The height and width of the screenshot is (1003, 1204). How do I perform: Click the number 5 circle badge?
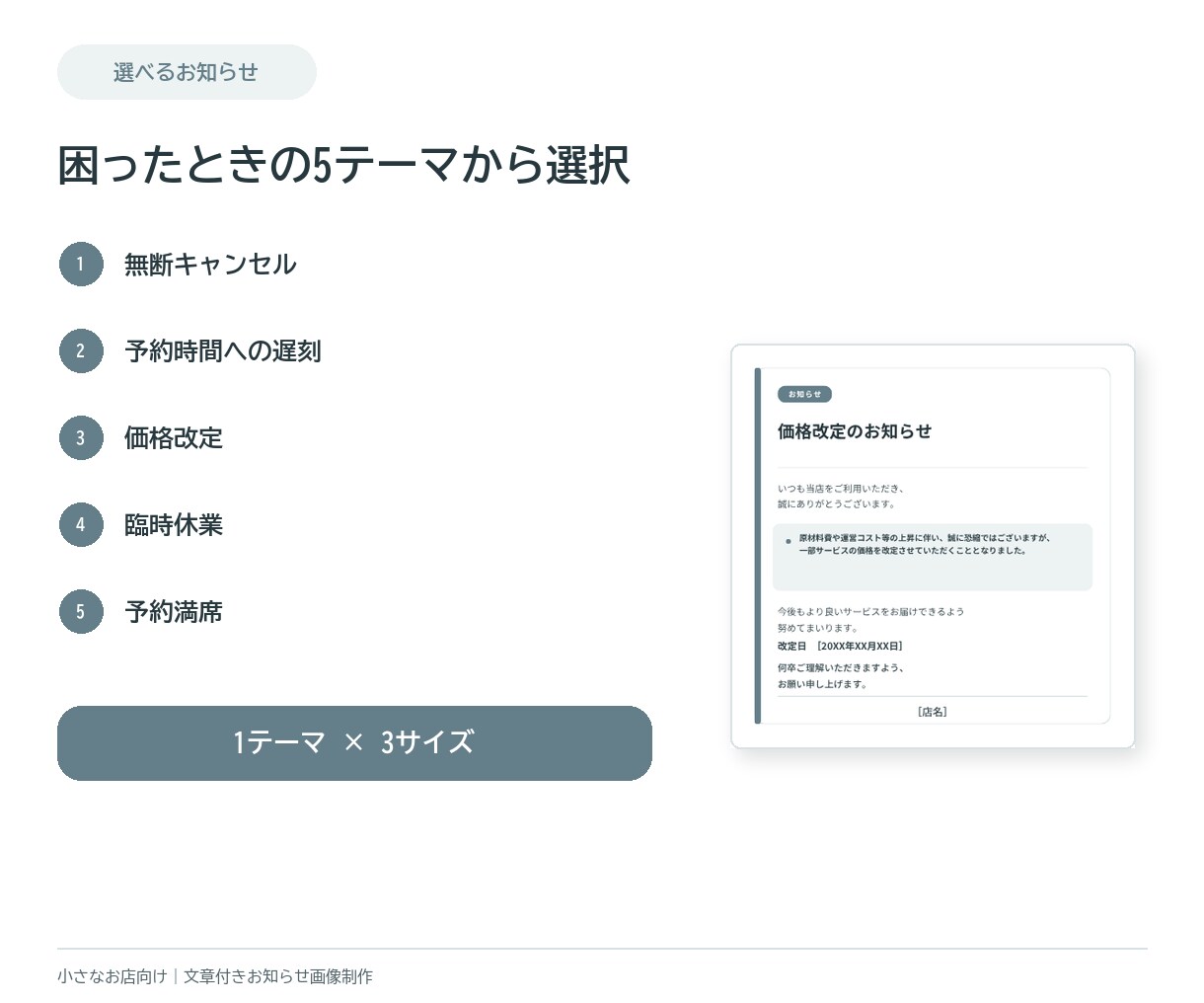(x=81, y=612)
